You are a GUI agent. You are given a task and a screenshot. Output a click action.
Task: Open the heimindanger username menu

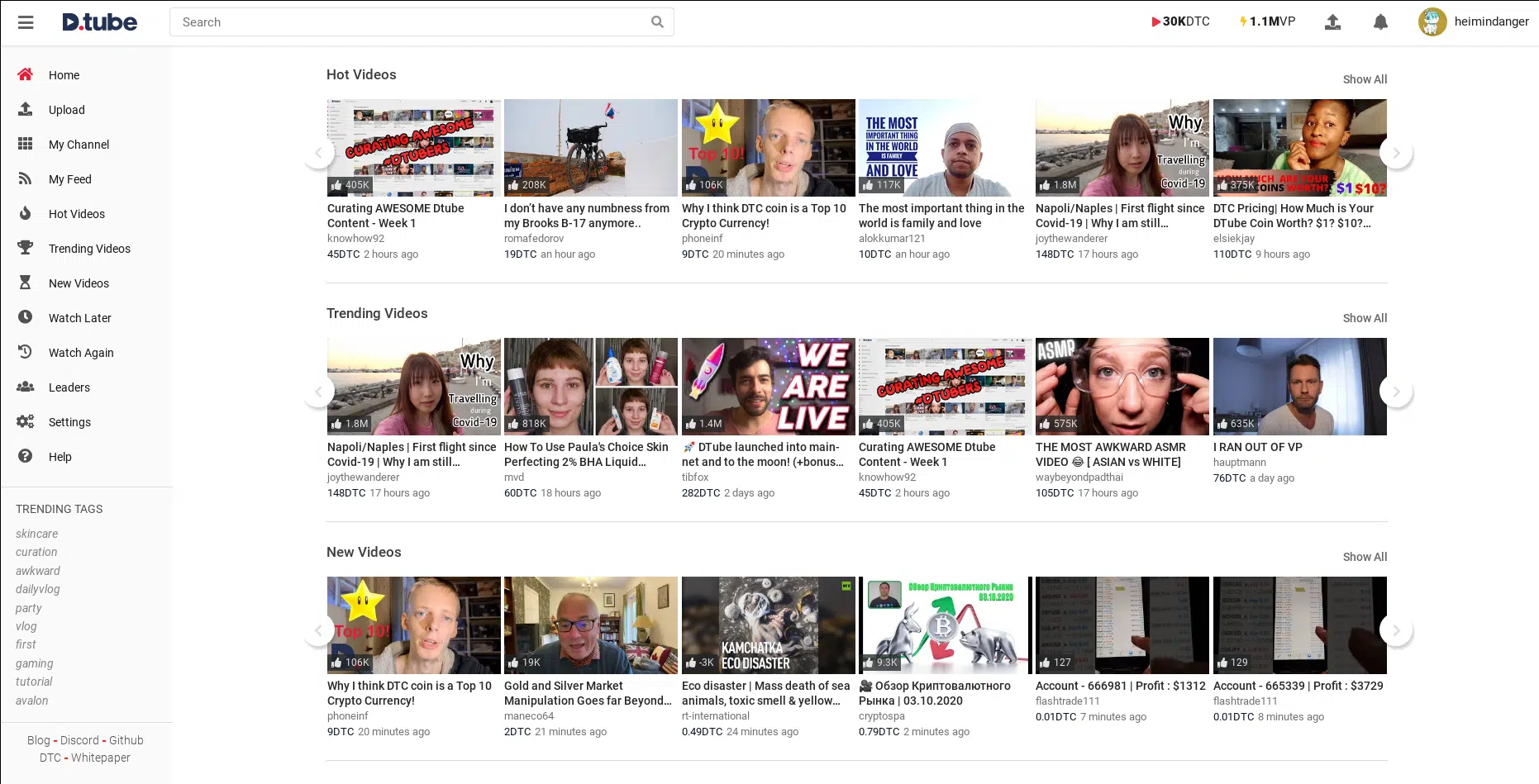1491,21
